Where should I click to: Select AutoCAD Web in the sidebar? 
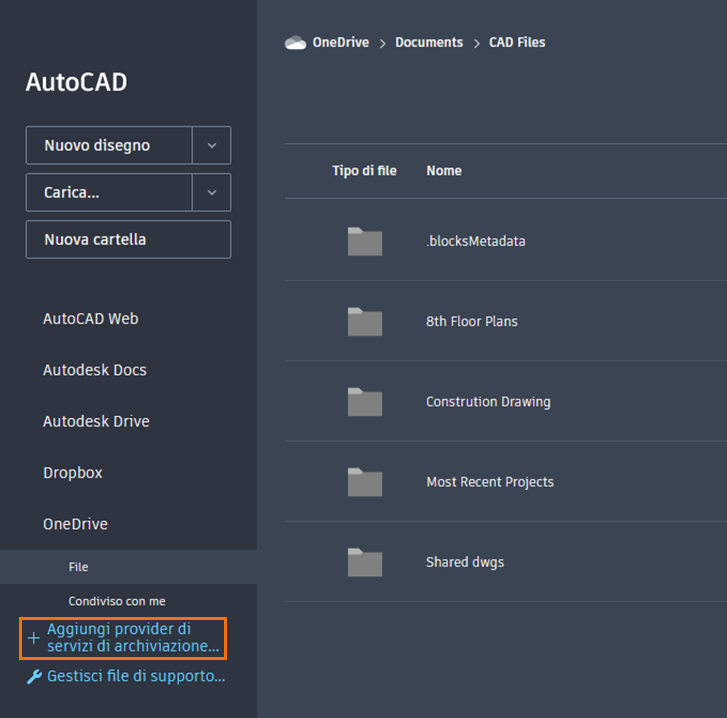pos(91,319)
